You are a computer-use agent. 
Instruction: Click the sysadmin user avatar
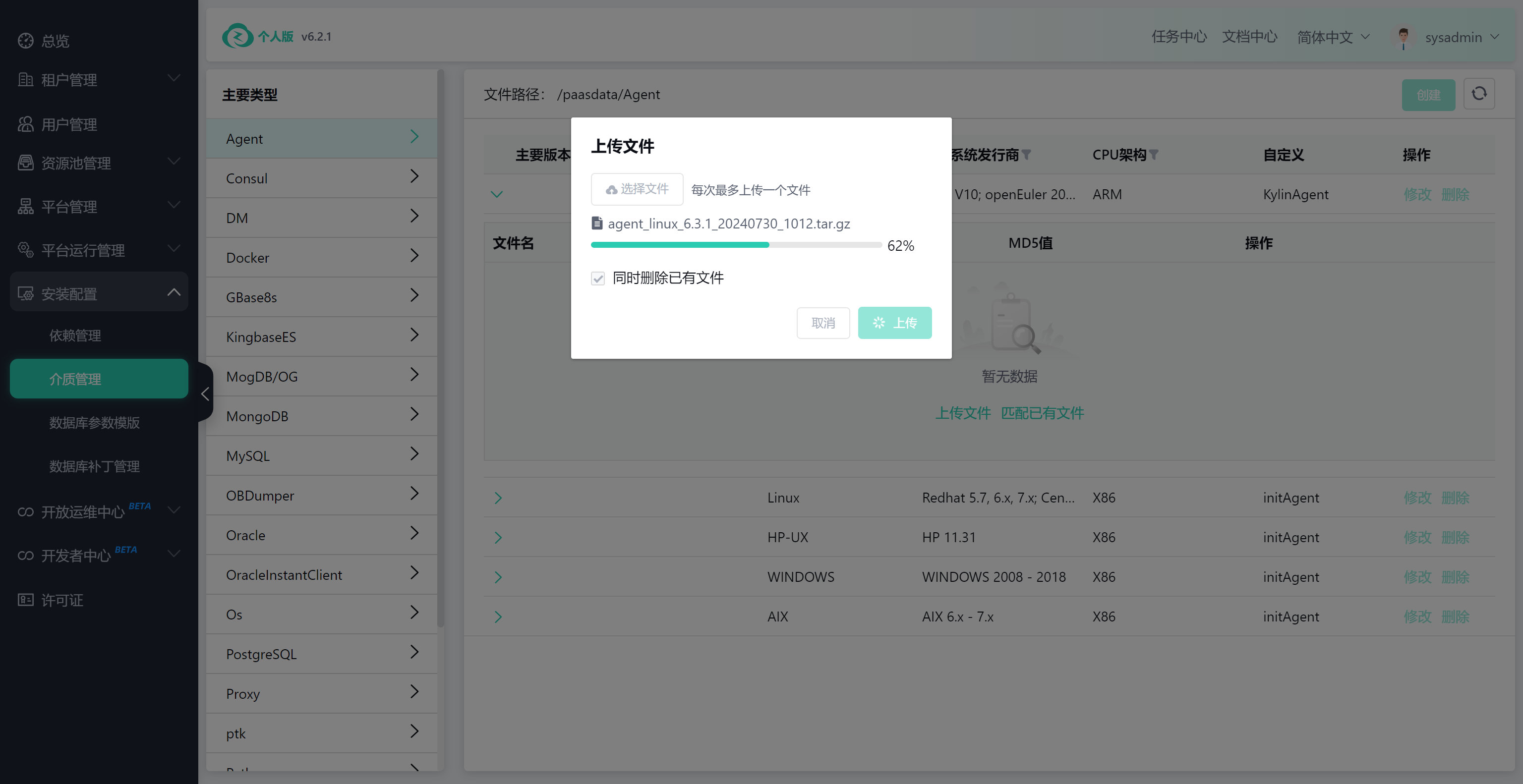pos(1403,37)
